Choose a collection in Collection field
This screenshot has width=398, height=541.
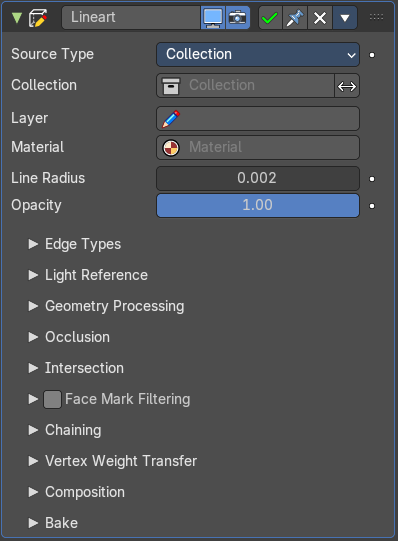[245, 85]
